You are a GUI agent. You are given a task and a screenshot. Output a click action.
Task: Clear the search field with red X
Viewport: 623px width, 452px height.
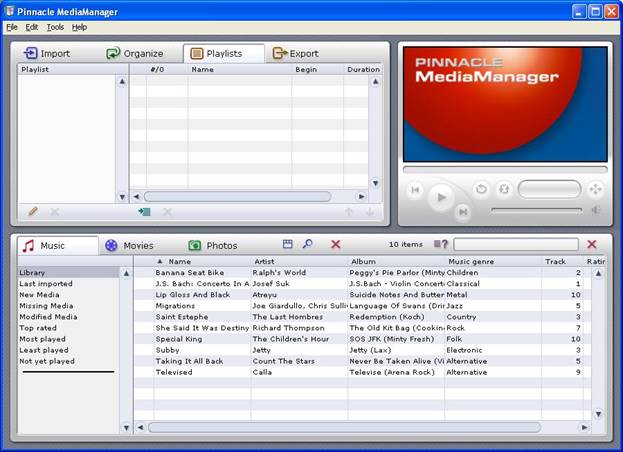(x=592, y=244)
